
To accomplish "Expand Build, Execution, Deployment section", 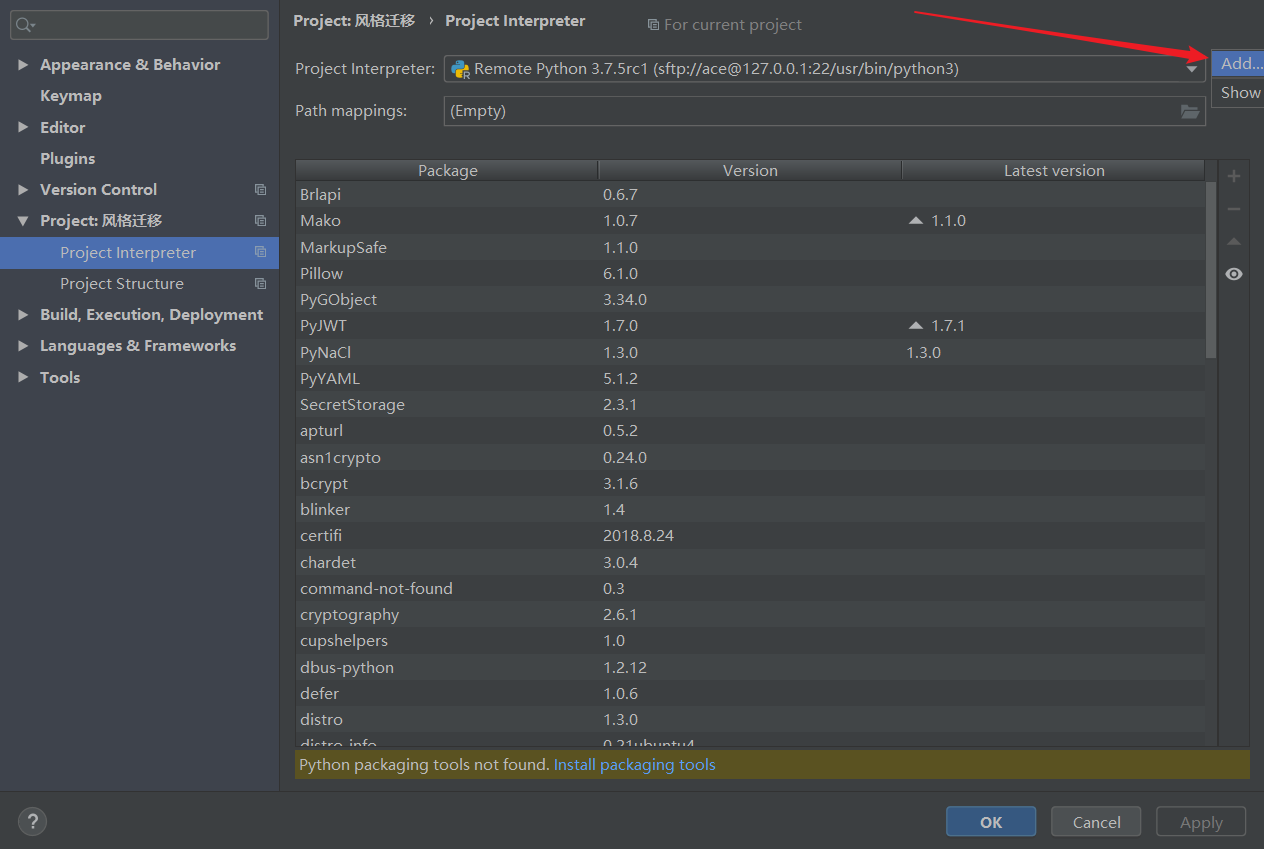I will (x=23, y=315).
